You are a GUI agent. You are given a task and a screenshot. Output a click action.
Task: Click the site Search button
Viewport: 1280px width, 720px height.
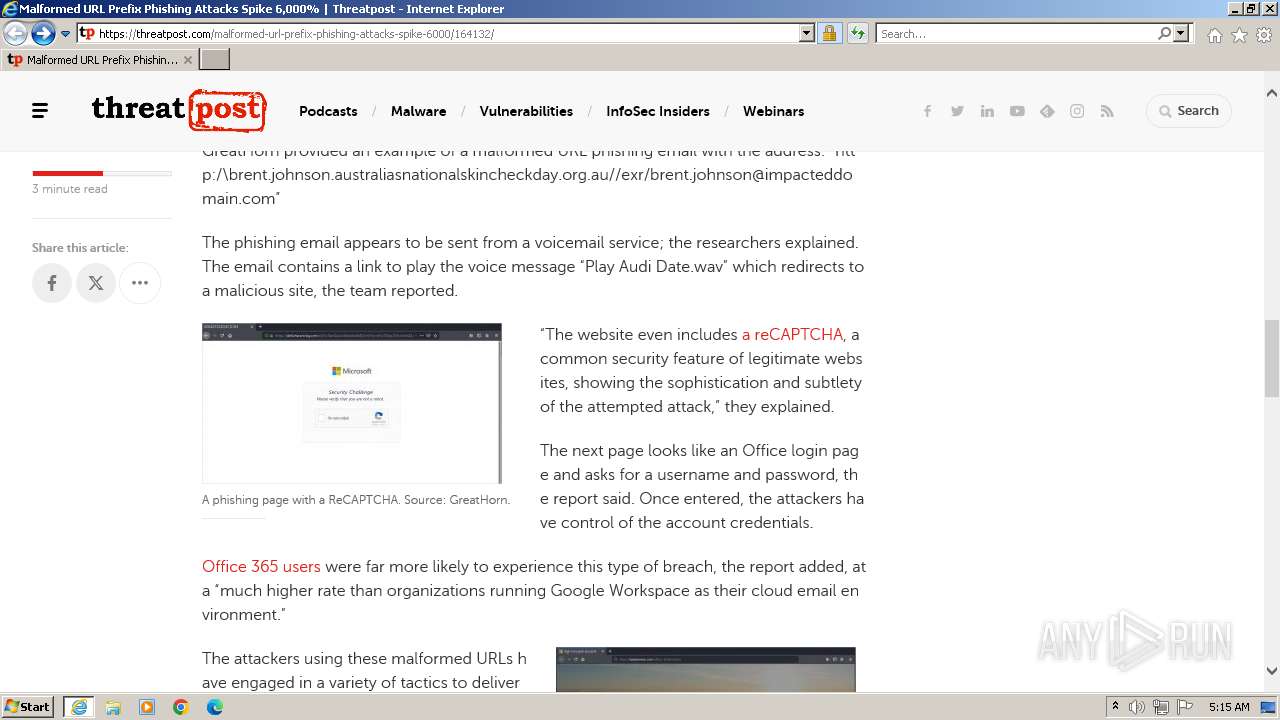(x=1189, y=111)
